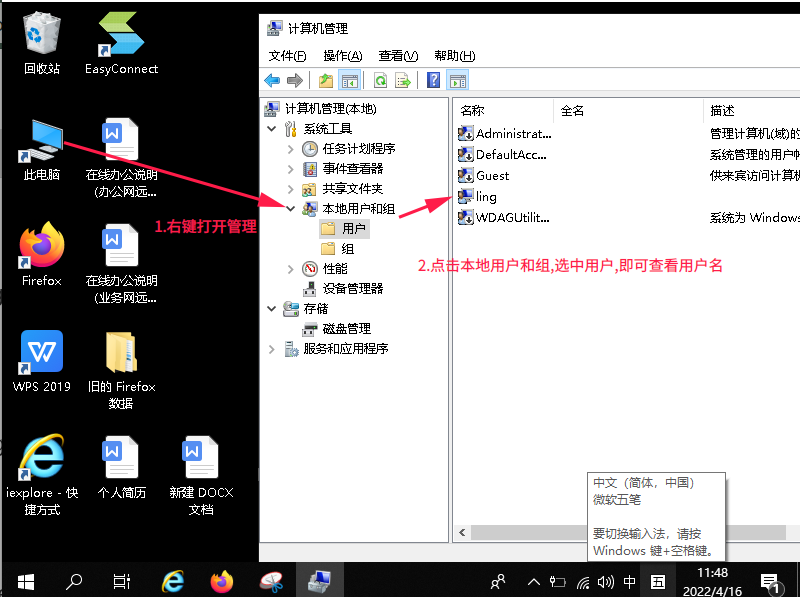The image size is (800, 597).
Task: Open the 查看(V) menu
Action: tap(398, 56)
